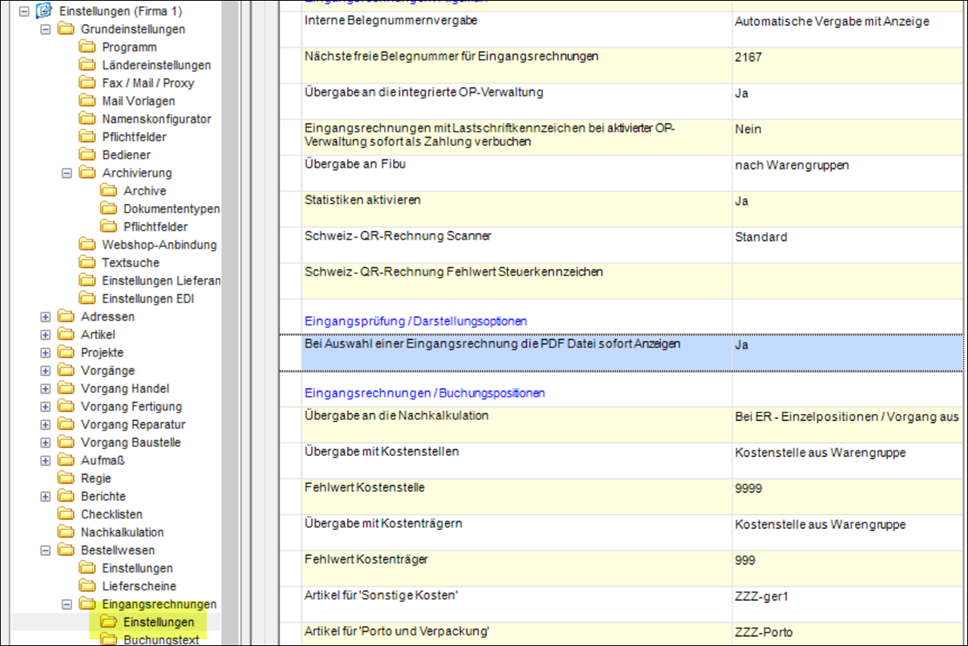Click the folder icon beside Textsuche
This screenshot has width=968, height=646.
87,263
